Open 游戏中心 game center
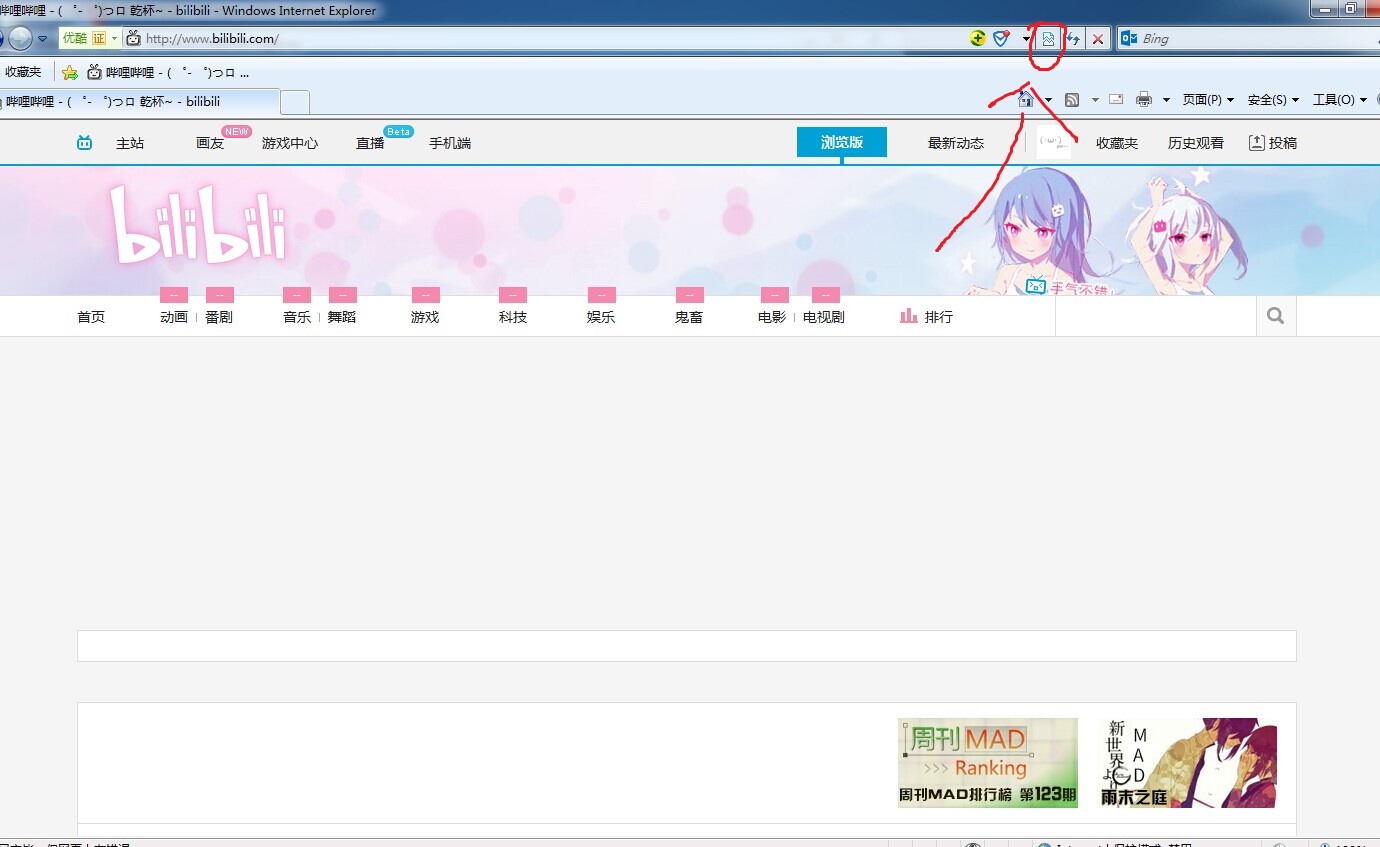Image resolution: width=1380 pixels, height=847 pixels. [290, 143]
